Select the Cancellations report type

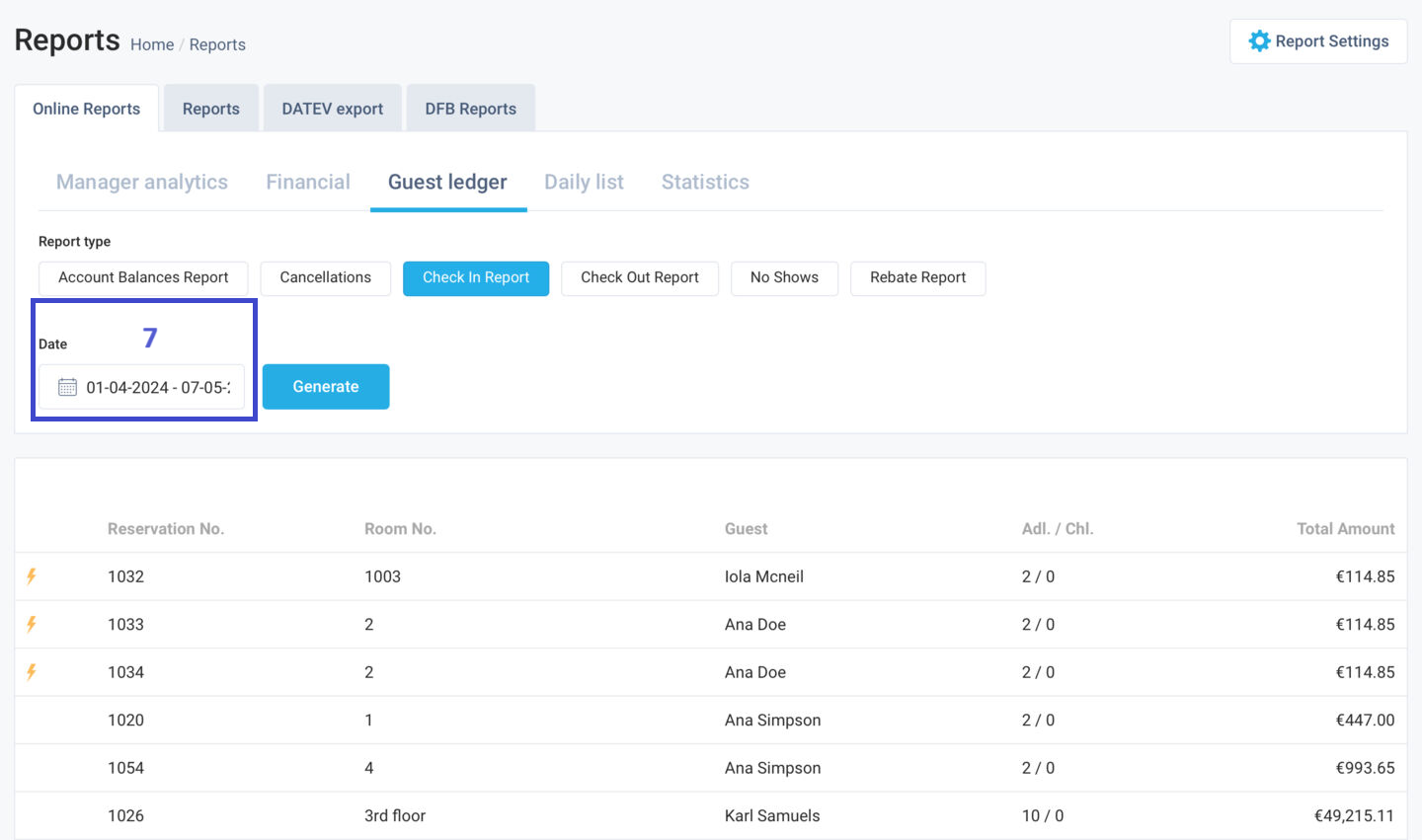pyautogui.click(x=325, y=277)
